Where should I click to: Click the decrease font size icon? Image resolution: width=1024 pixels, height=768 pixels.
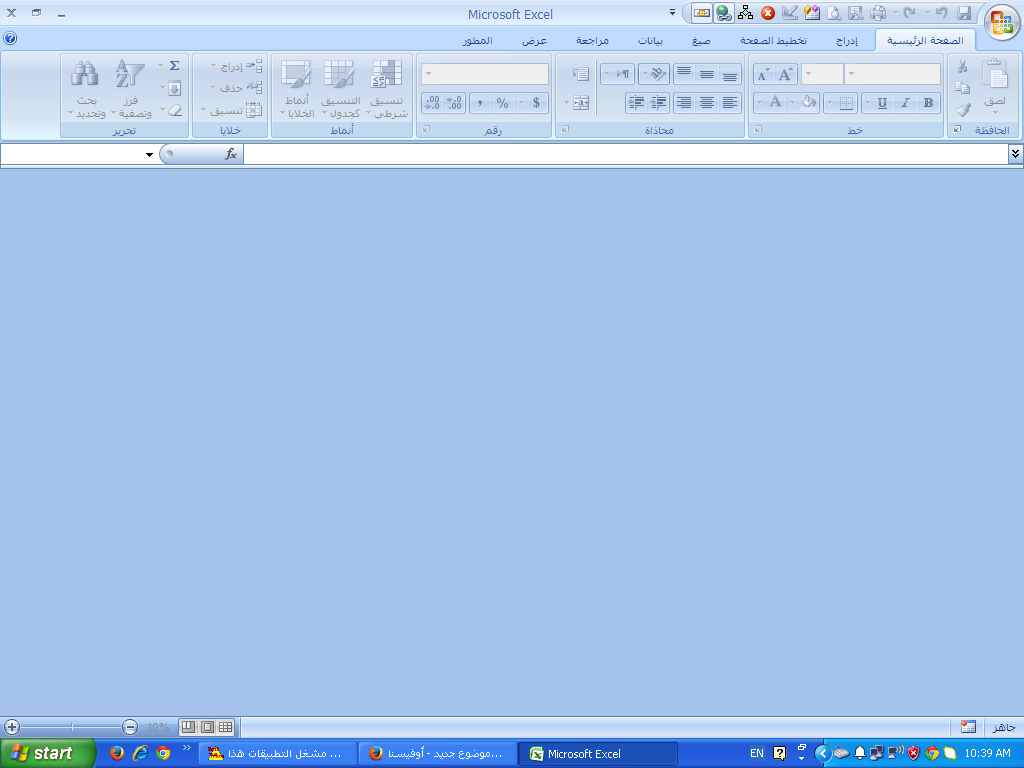tap(763, 74)
